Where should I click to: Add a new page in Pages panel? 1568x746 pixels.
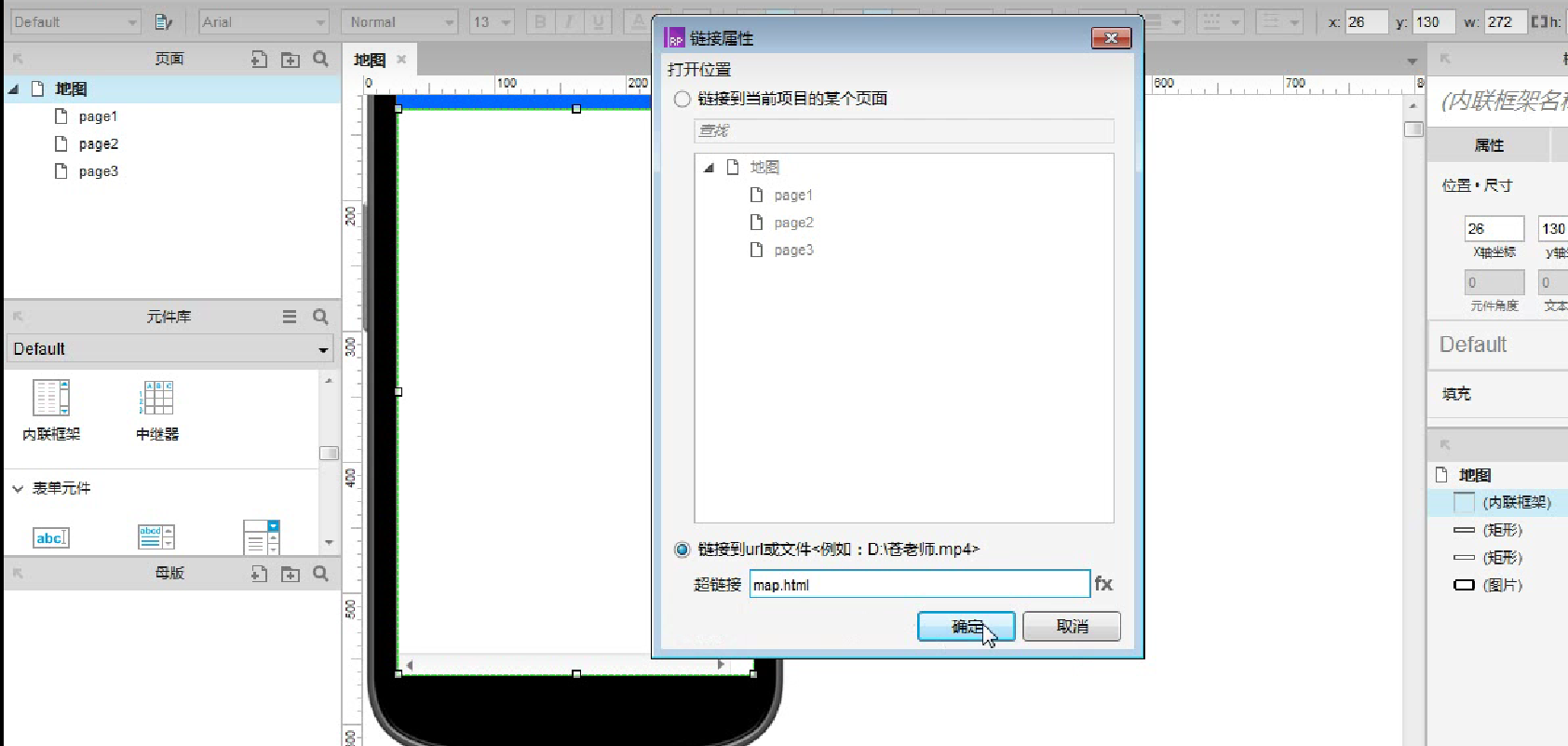pyautogui.click(x=259, y=60)
